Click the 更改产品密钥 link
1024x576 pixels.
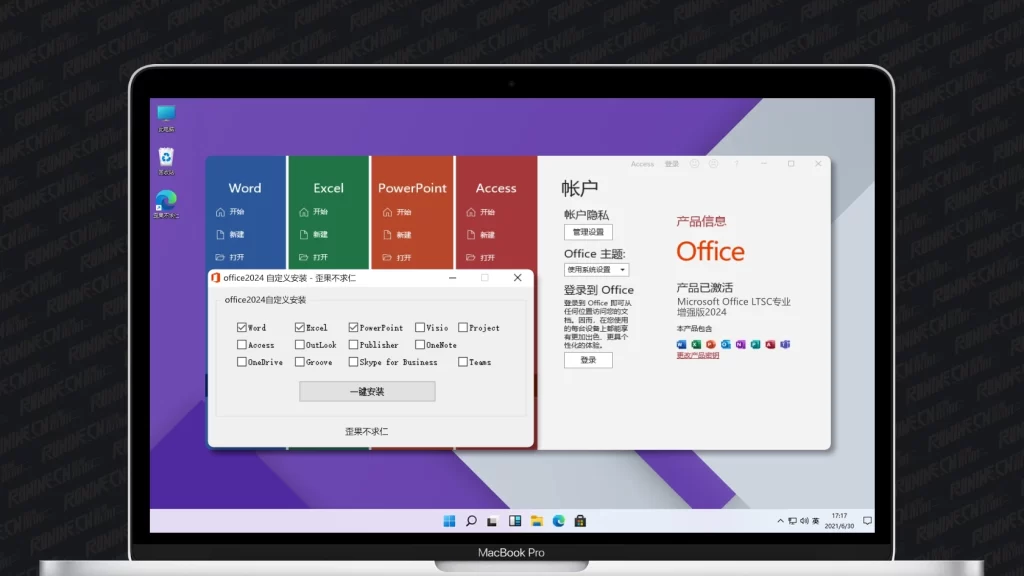pos(698,355)
